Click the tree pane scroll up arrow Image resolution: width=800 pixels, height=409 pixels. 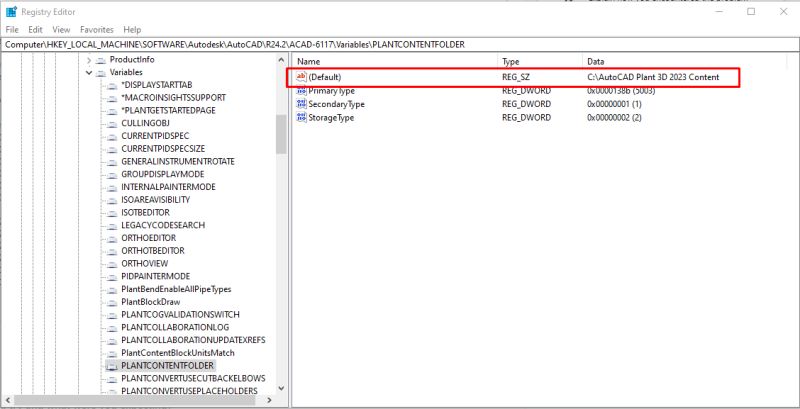(x=281, y=60)
